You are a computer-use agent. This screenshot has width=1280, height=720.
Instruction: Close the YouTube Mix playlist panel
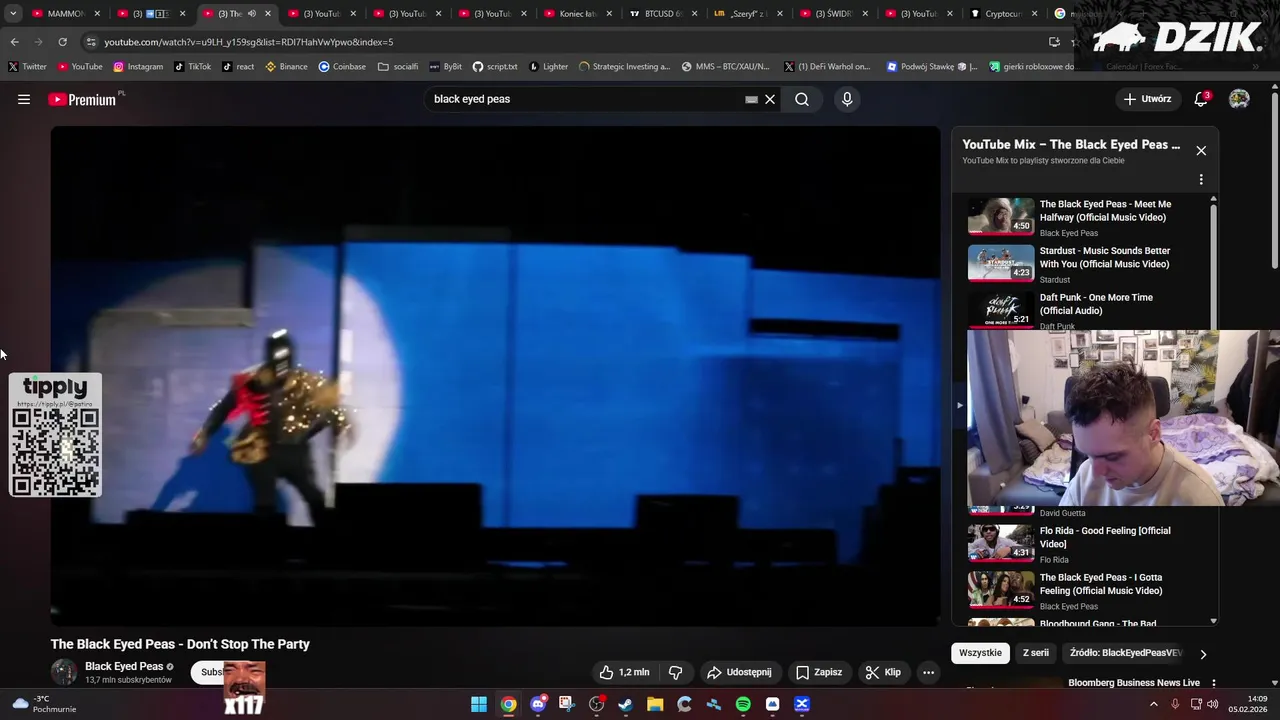coord(1201,150)
